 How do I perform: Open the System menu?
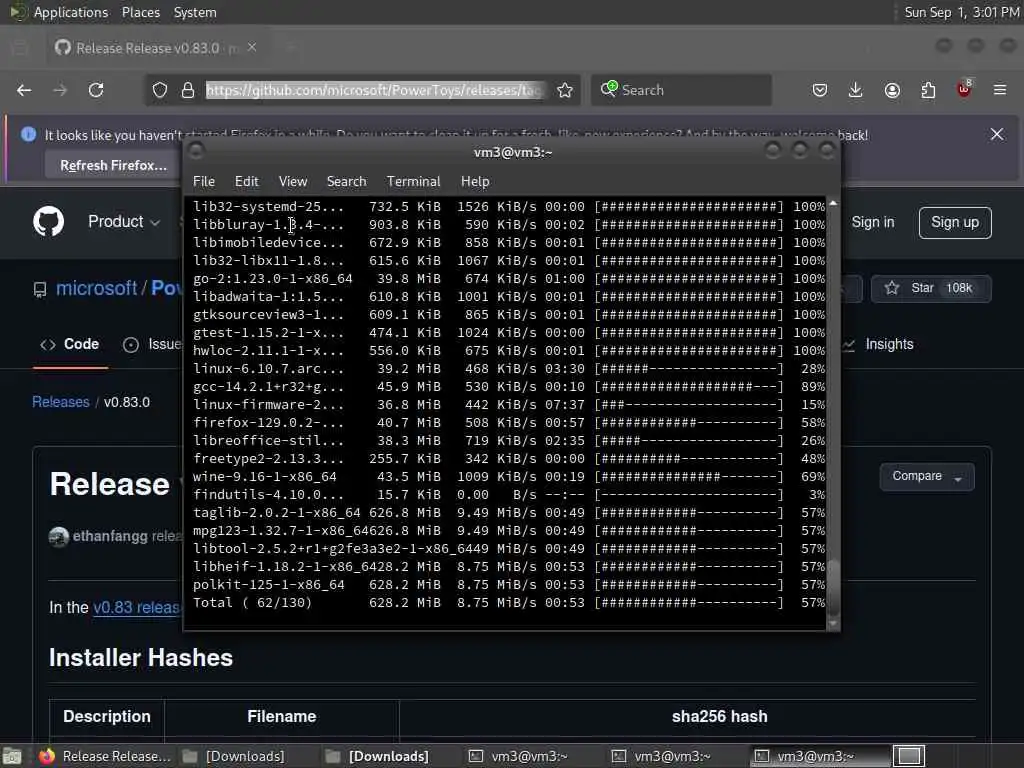point(195,12)
